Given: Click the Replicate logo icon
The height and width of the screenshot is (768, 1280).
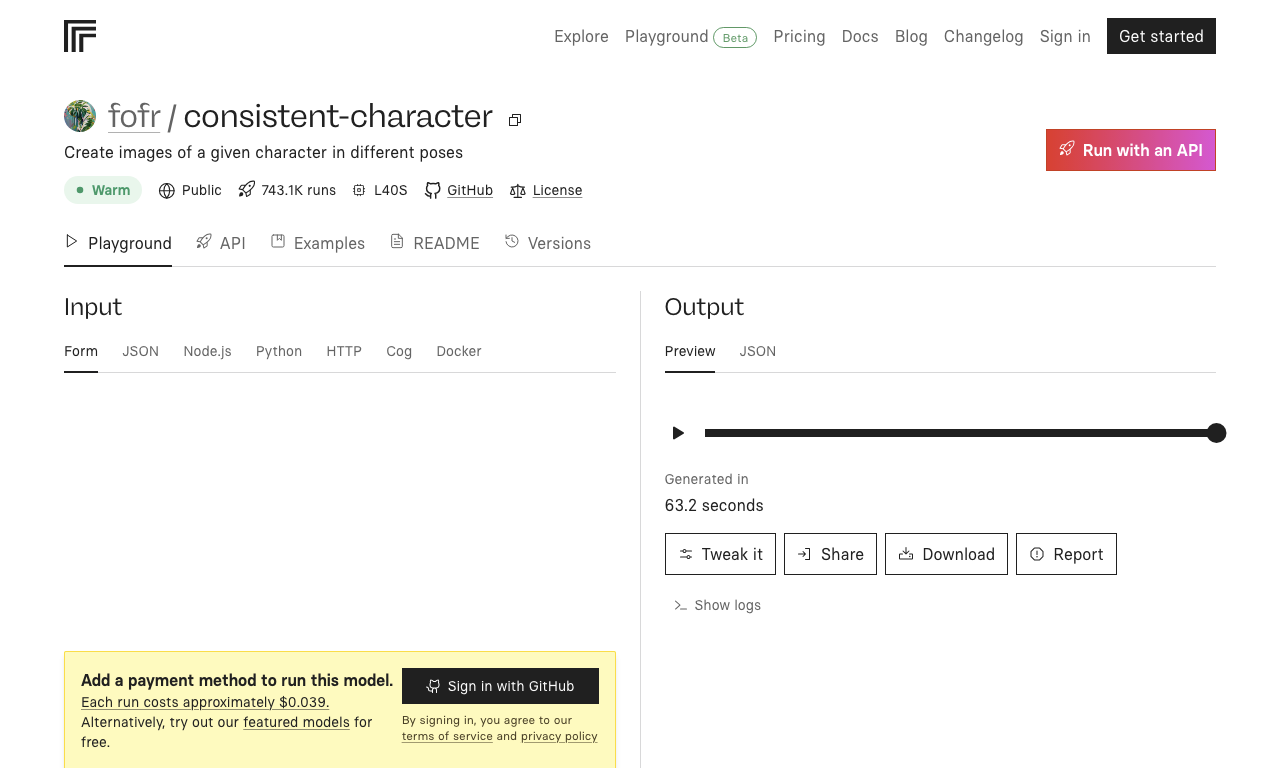Looking at the screenshot, I should click(x=80, y=36).
